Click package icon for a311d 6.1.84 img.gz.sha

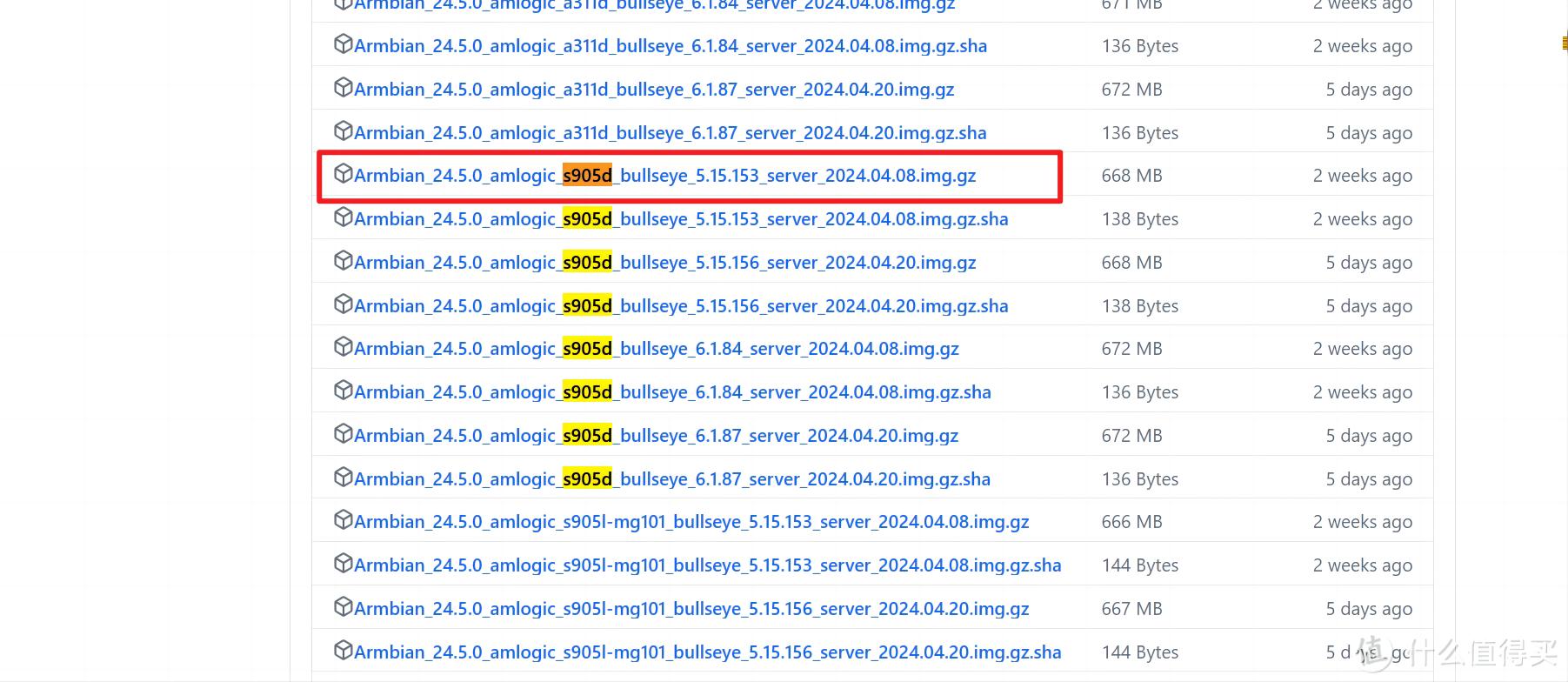coord(343,44)
